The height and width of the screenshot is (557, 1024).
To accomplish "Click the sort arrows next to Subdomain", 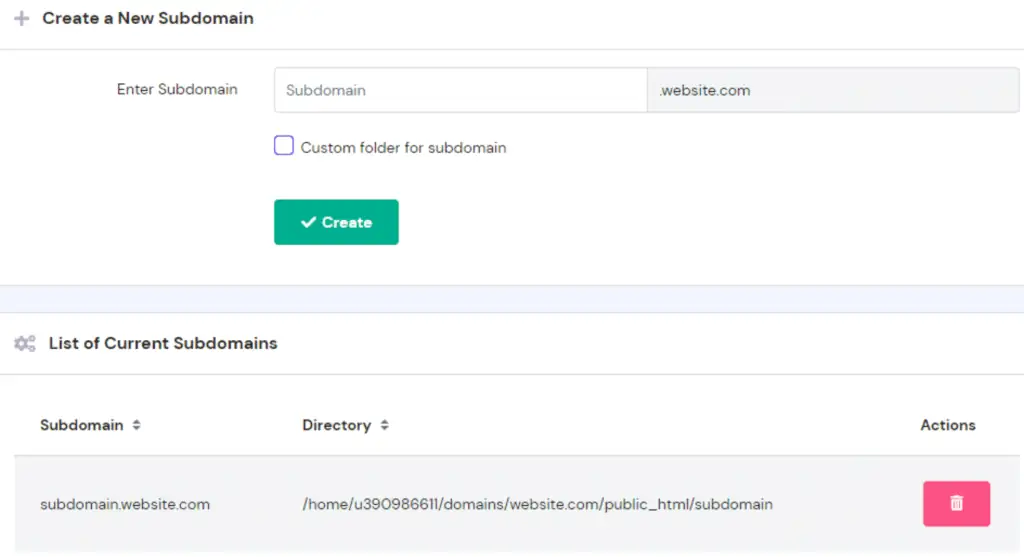I will coord(137,425).
